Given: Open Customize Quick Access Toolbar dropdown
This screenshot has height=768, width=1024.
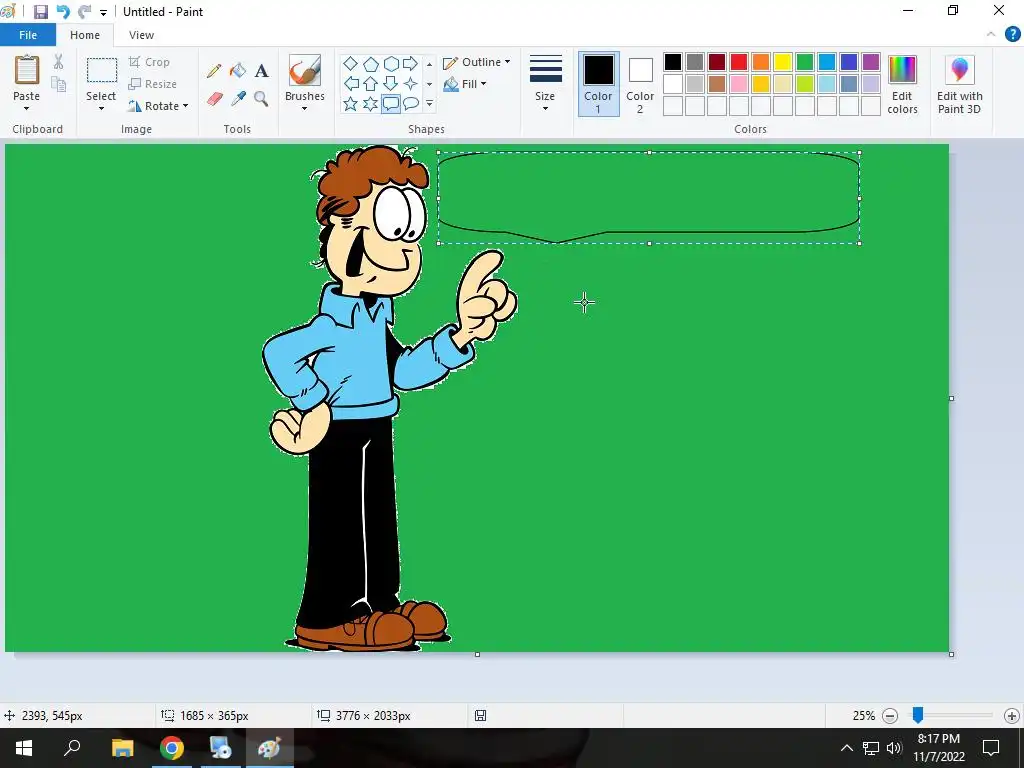Looking at the screenshot, I should [103, 12].
